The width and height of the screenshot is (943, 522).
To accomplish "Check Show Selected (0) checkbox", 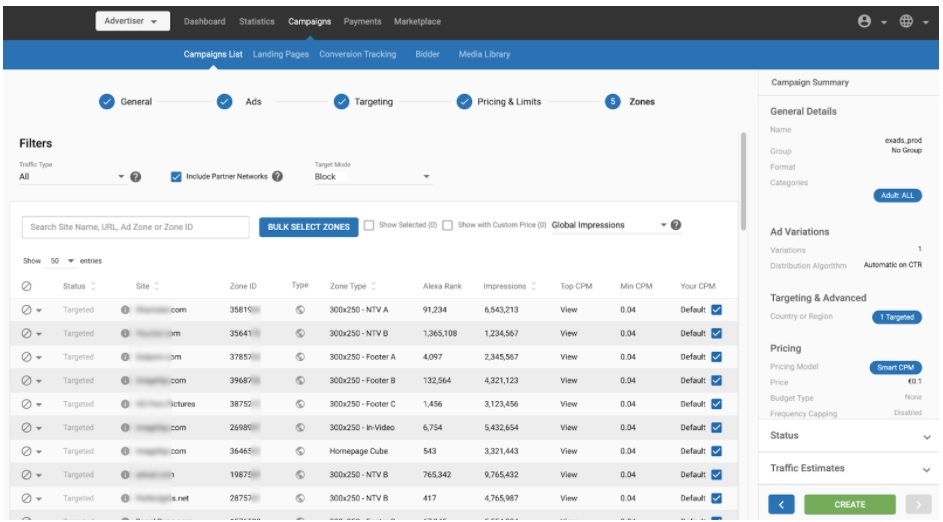I will (x=369, y=225).
